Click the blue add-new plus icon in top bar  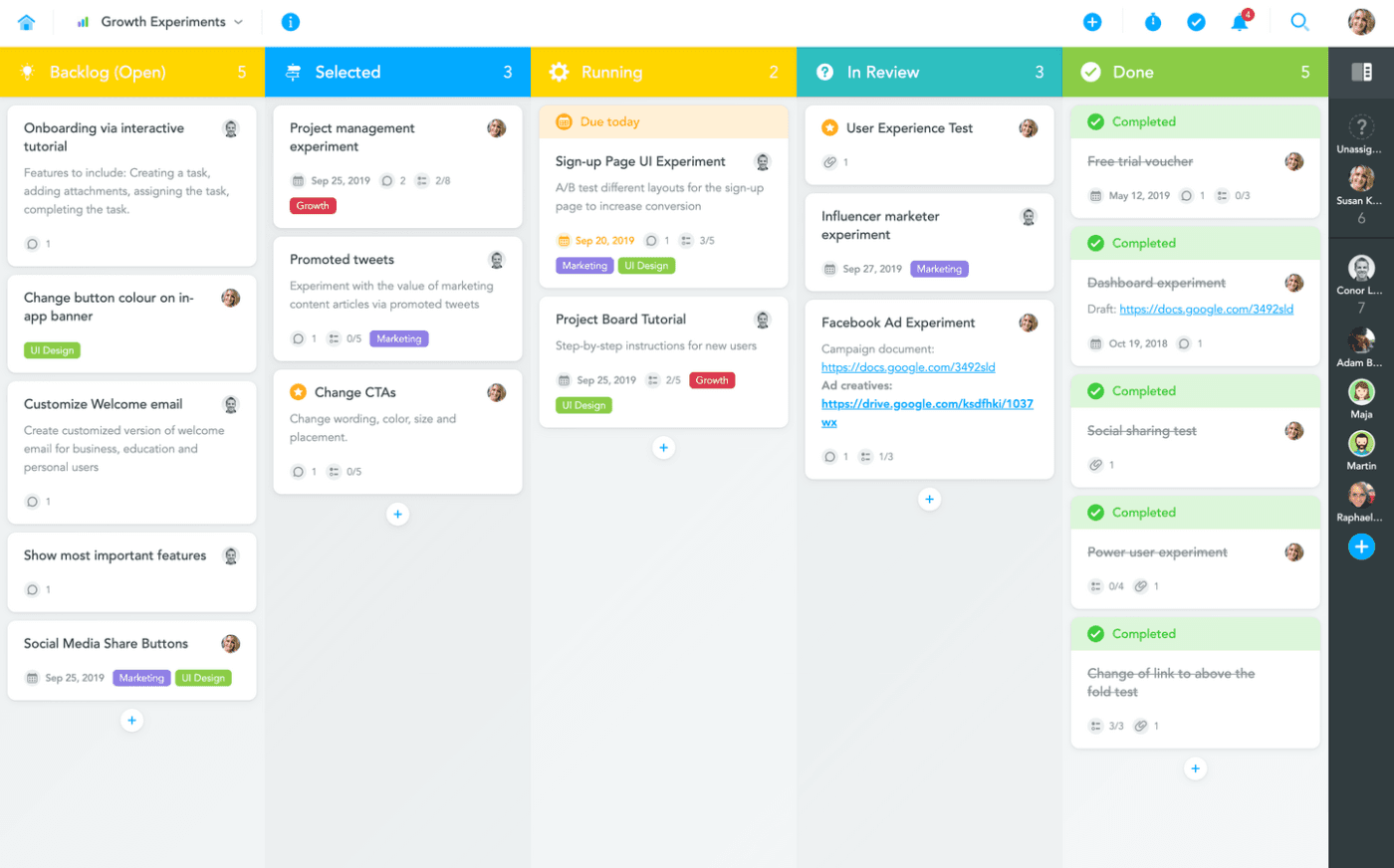click(1092, 22)
